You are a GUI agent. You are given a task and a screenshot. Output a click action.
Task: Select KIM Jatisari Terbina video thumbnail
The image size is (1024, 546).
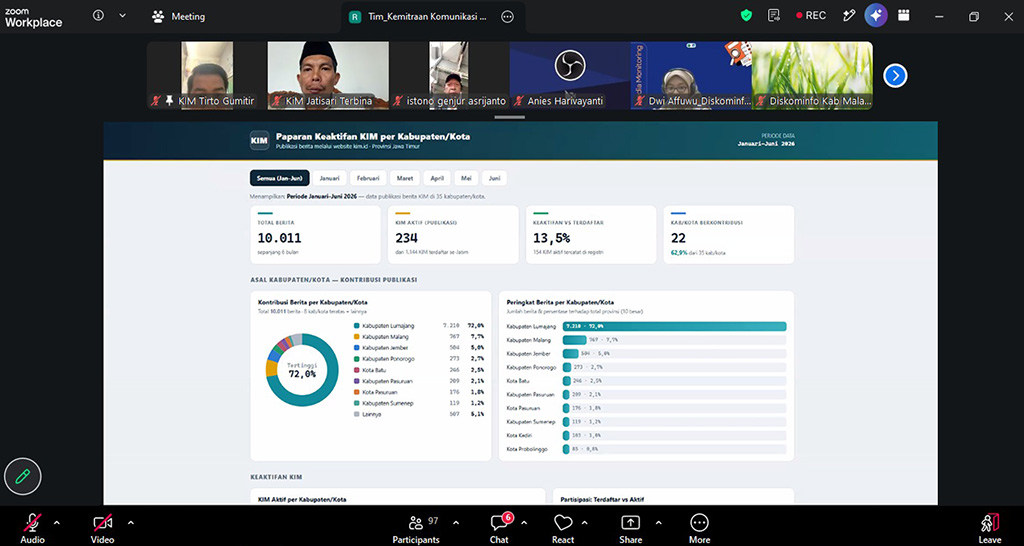tap(328, 75)
